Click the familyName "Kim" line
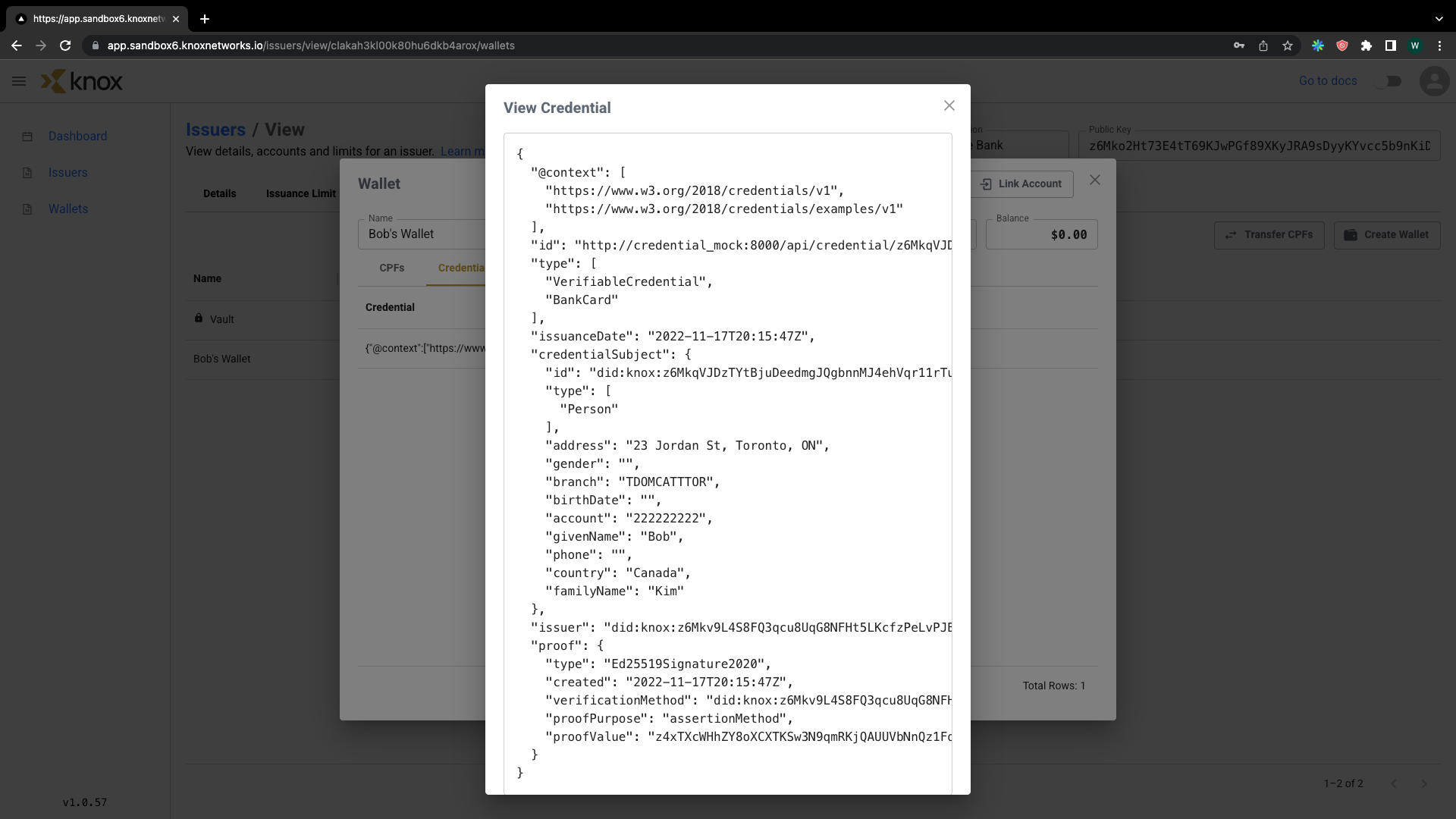 click(x=614, y=591)
